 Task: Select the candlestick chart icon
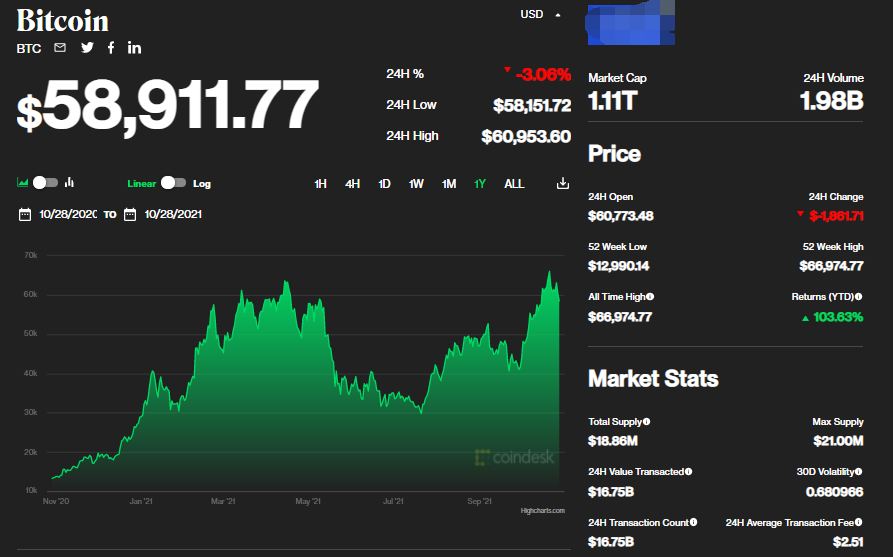click(x=69, y=182)
